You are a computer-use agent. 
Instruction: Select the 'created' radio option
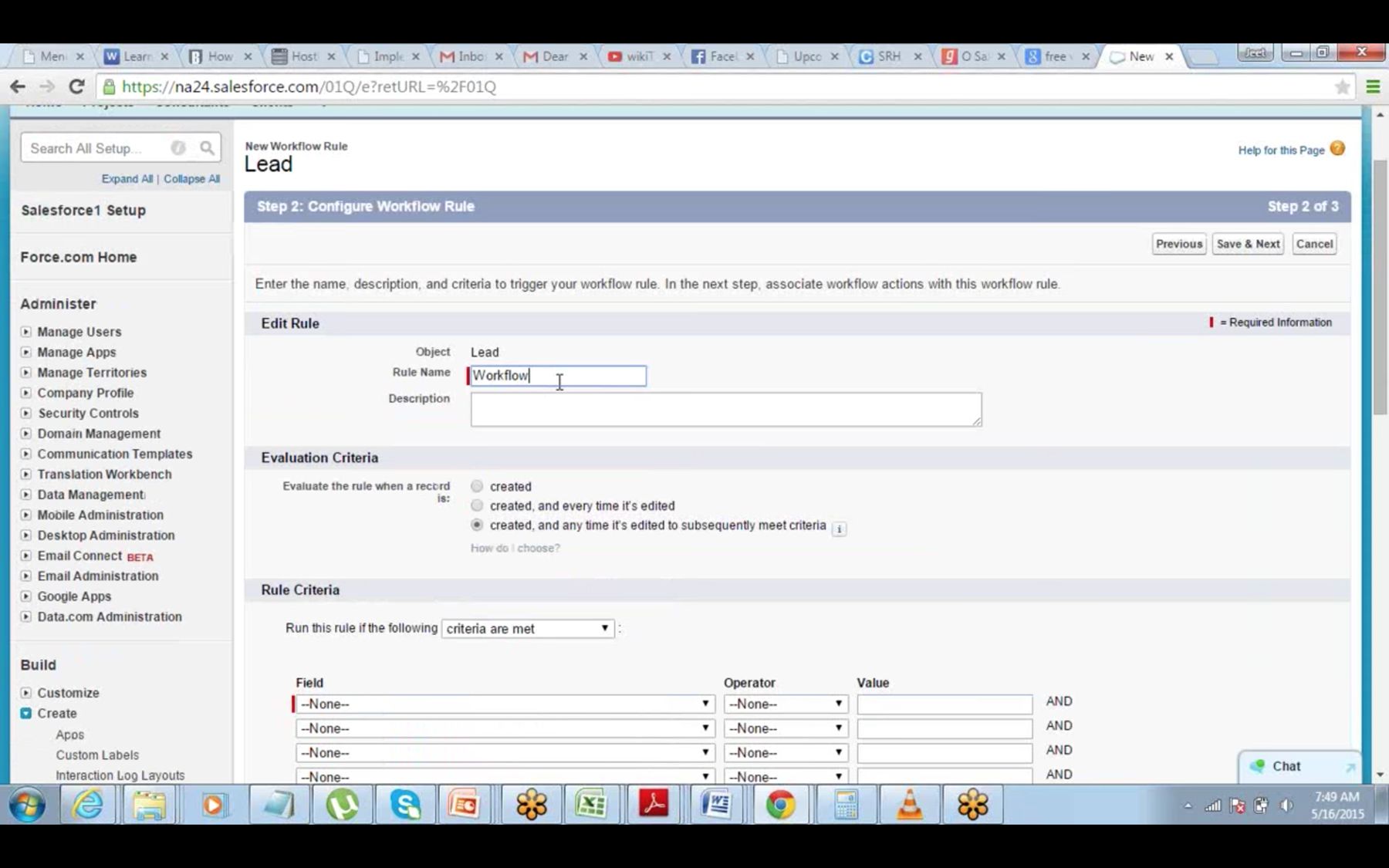[x=477, y=486]
